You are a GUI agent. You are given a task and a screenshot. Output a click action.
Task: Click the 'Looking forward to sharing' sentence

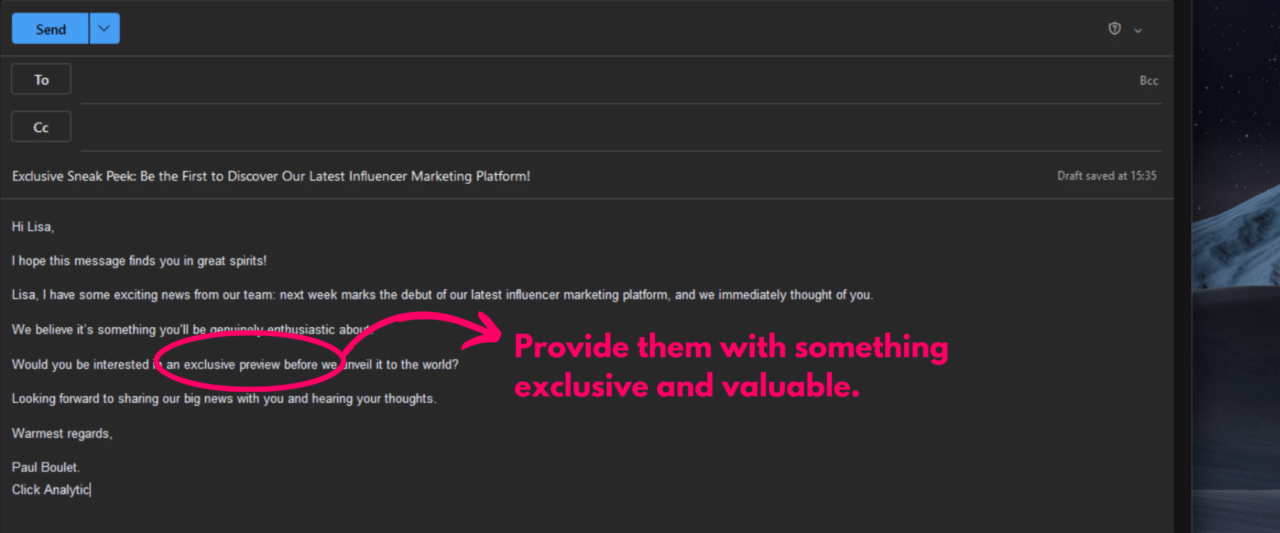[x=225, y=399]
